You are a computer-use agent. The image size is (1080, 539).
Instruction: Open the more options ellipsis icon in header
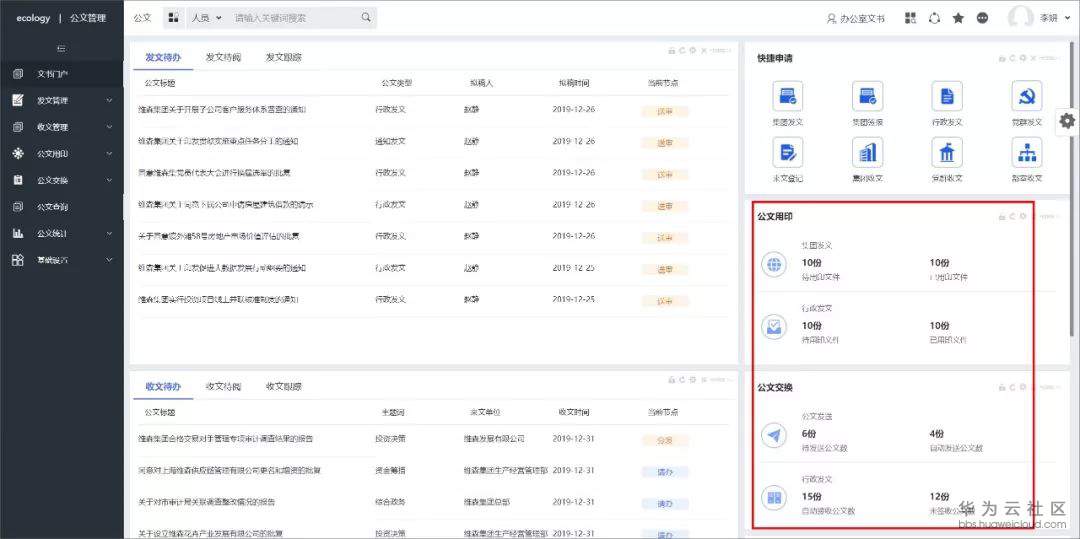tap(982, 19)
